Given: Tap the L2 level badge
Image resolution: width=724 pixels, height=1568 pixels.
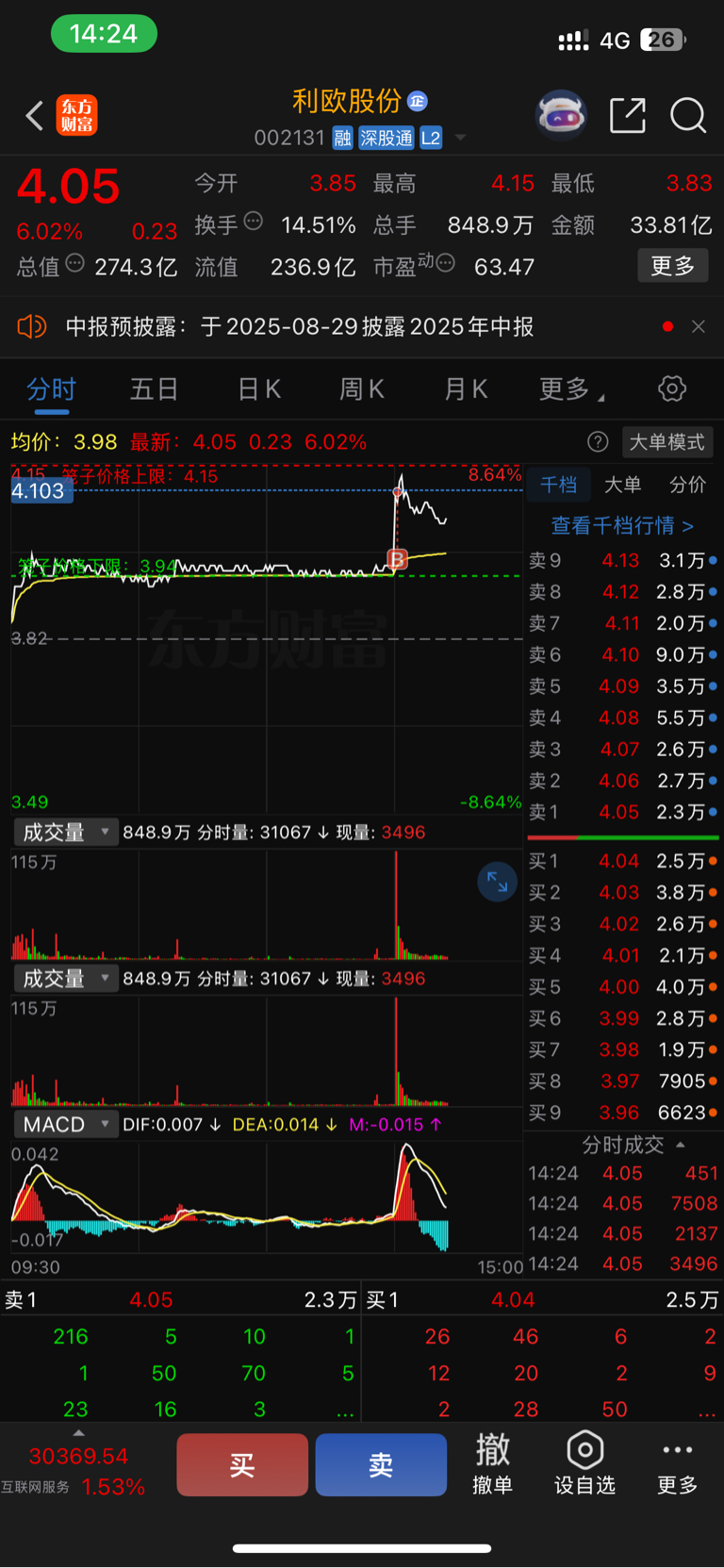Looking at the screenshot, I should tap(431, 138).
